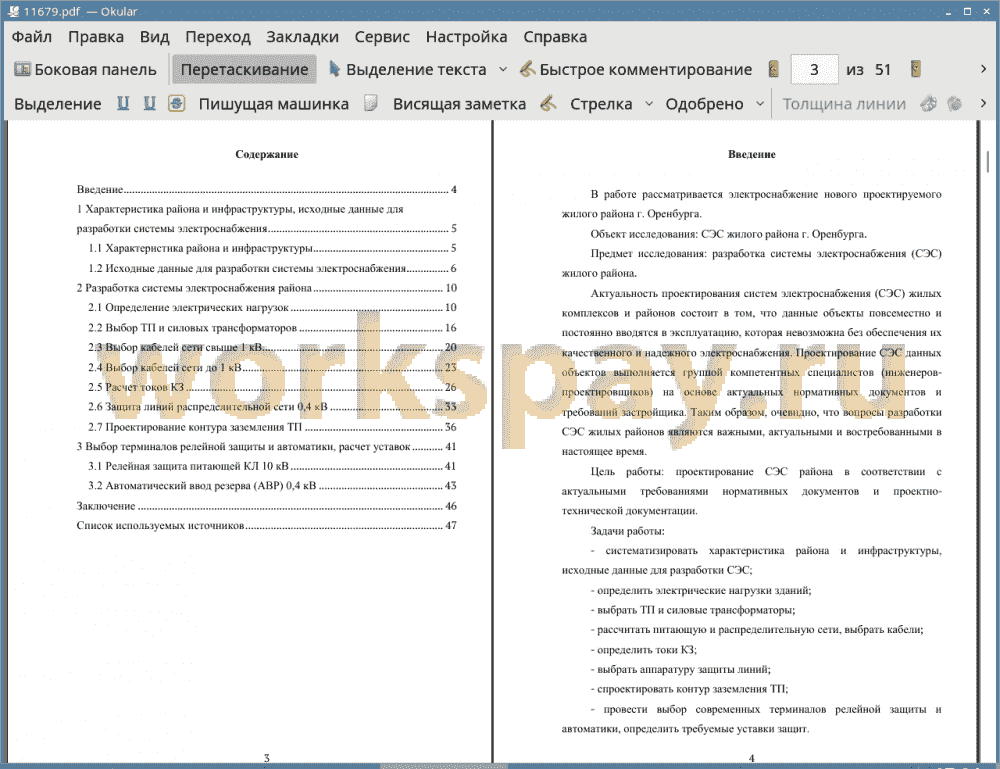Open dropdown arrow next to Выделение текста

click(503, 70)
